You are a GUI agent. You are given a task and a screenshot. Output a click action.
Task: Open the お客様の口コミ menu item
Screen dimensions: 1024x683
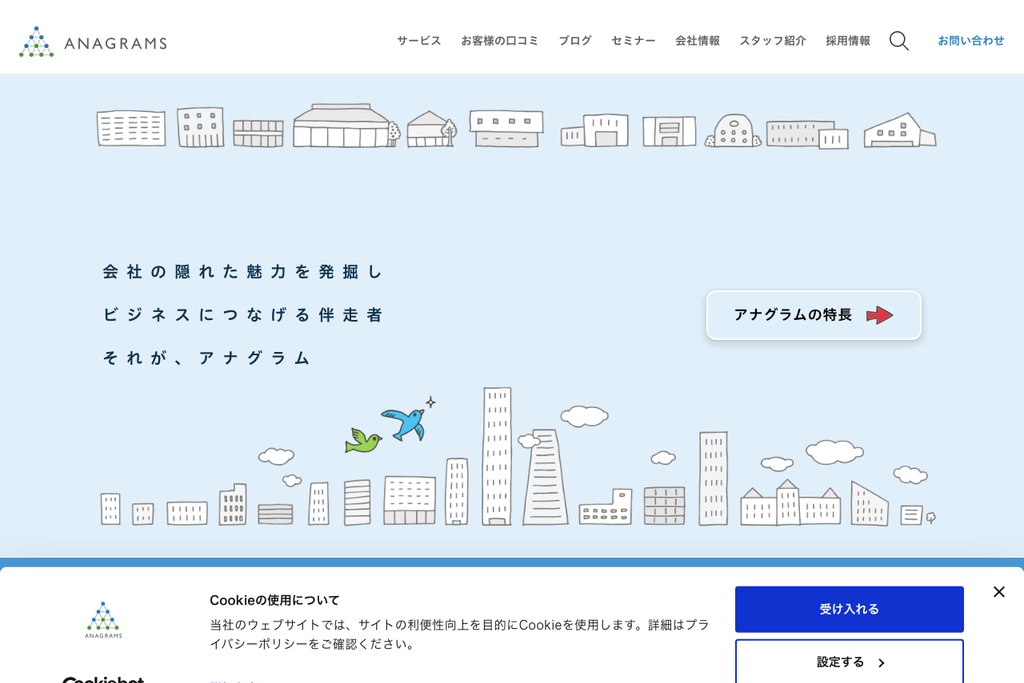500,40
